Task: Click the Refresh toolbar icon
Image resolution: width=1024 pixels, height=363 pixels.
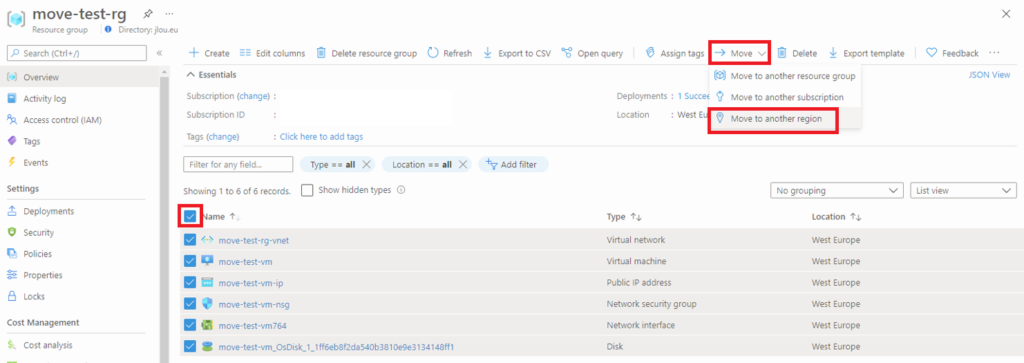Action: tap(432, 53)
